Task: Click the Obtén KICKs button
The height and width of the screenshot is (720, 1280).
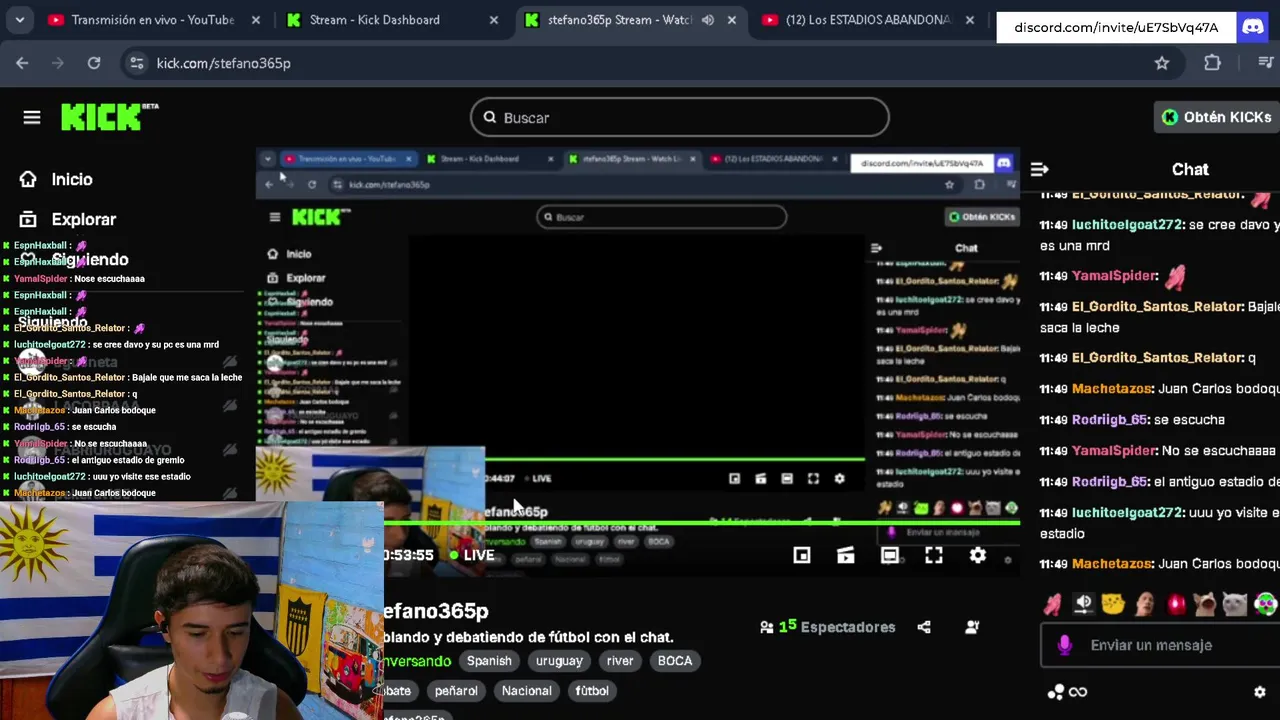Action: coord(1216,117)
